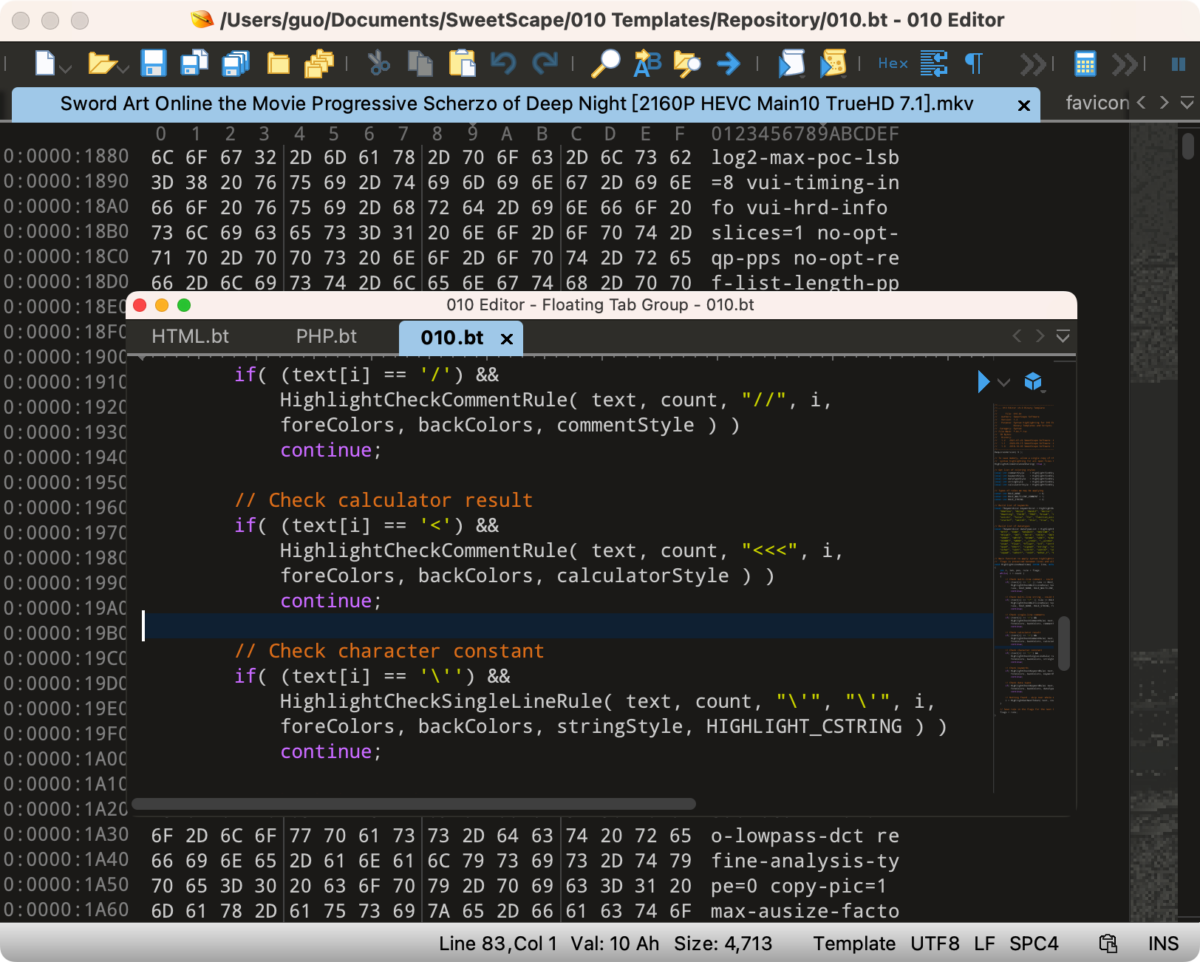Open the Find magnifying glass tool
1200x962 pixels.
pos(605,64)
